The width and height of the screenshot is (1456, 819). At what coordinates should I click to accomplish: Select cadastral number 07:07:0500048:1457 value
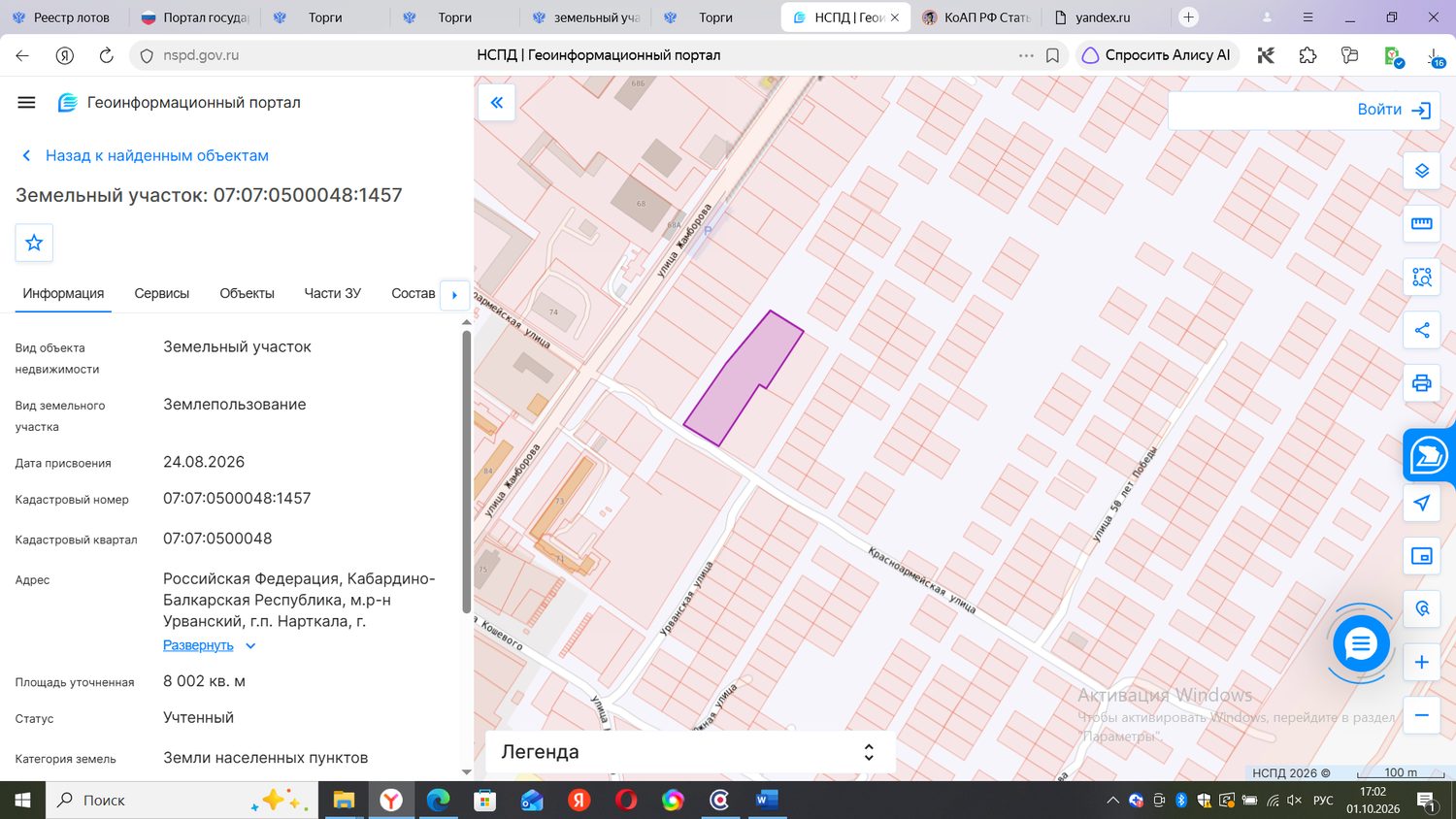237,498
